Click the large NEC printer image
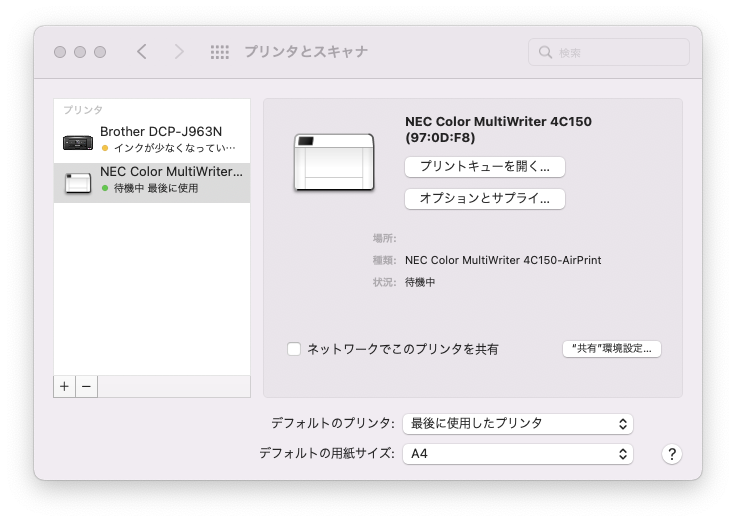The image size is (736, 522). (334, 162)
